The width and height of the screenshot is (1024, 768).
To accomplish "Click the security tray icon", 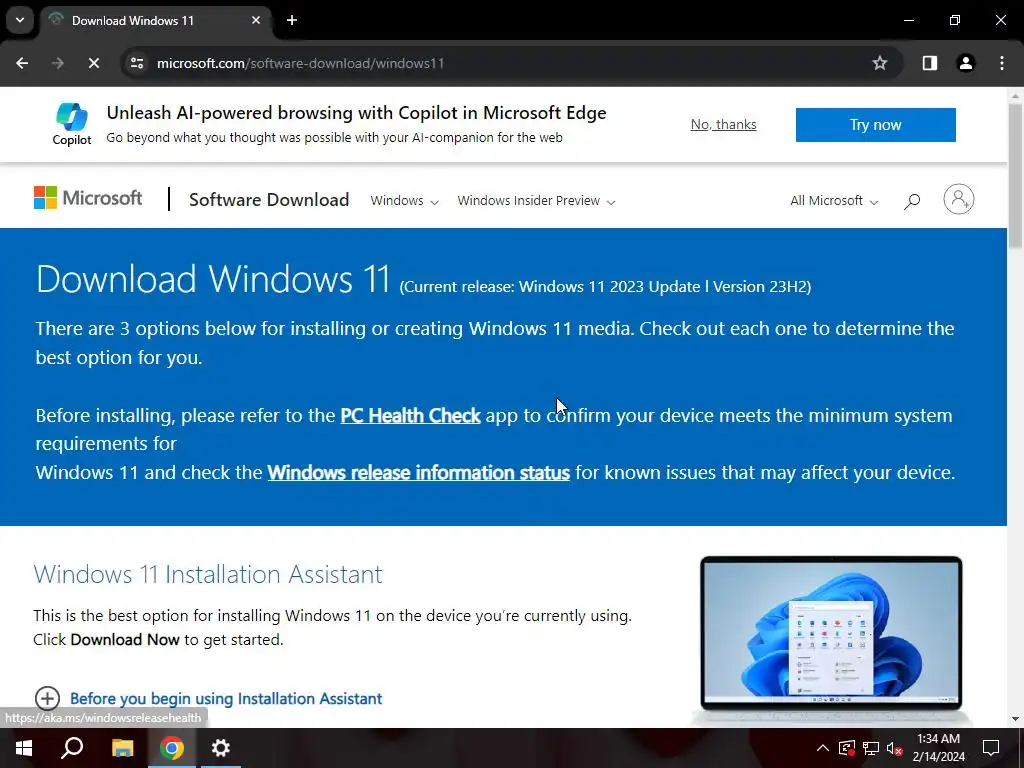I will (x=847, y=748).
